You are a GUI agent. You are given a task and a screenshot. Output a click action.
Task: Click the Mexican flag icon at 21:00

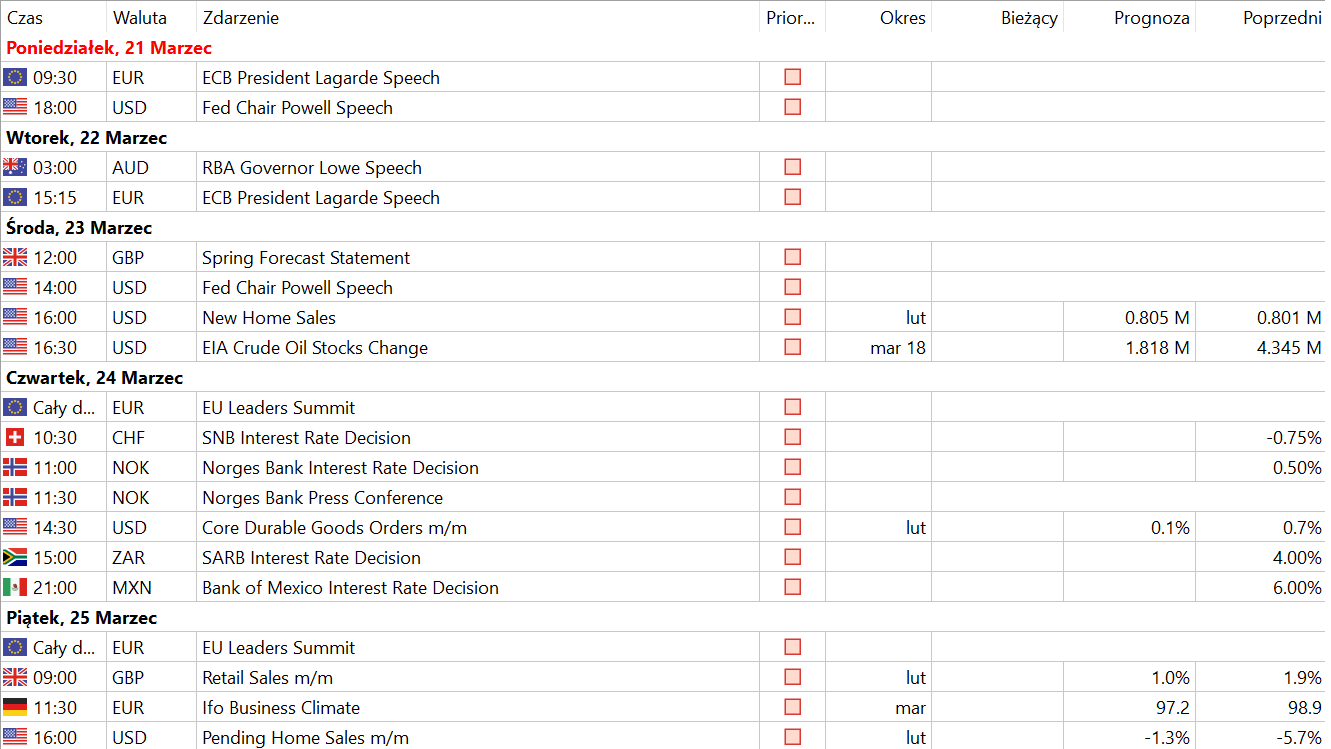coord(15,587)
